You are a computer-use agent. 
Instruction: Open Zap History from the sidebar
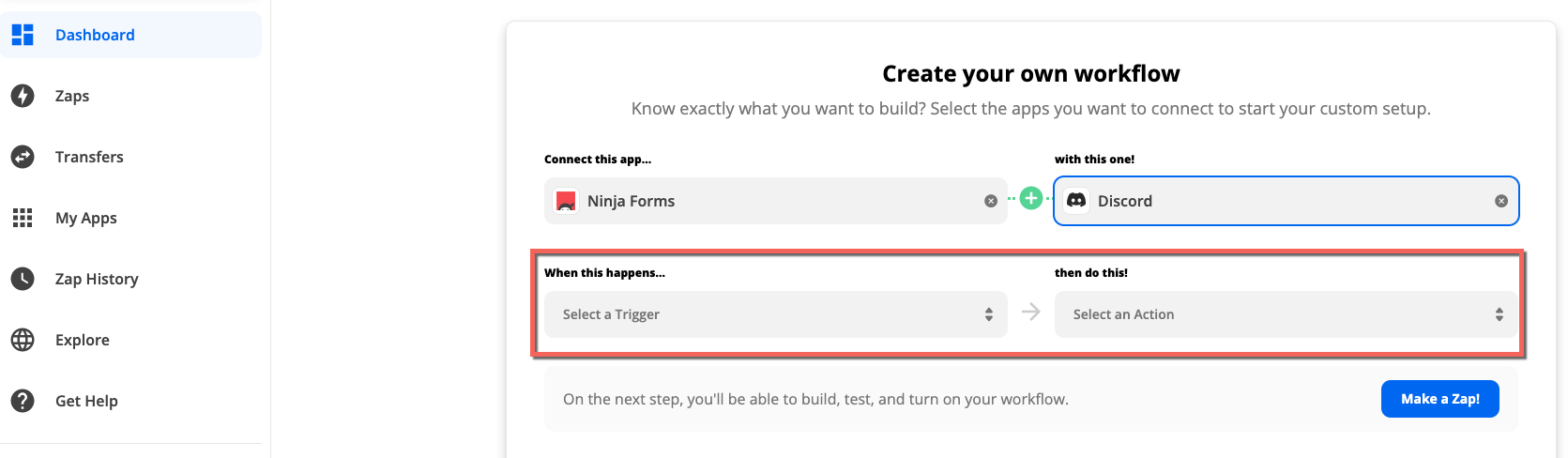click(x=97, y=279)
